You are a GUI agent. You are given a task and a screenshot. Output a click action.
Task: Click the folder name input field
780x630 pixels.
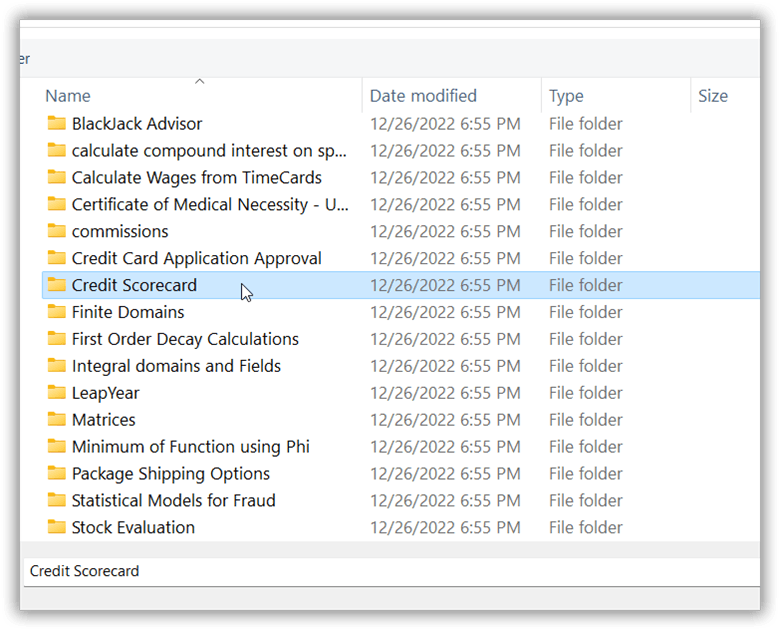[x=390, y=571]
